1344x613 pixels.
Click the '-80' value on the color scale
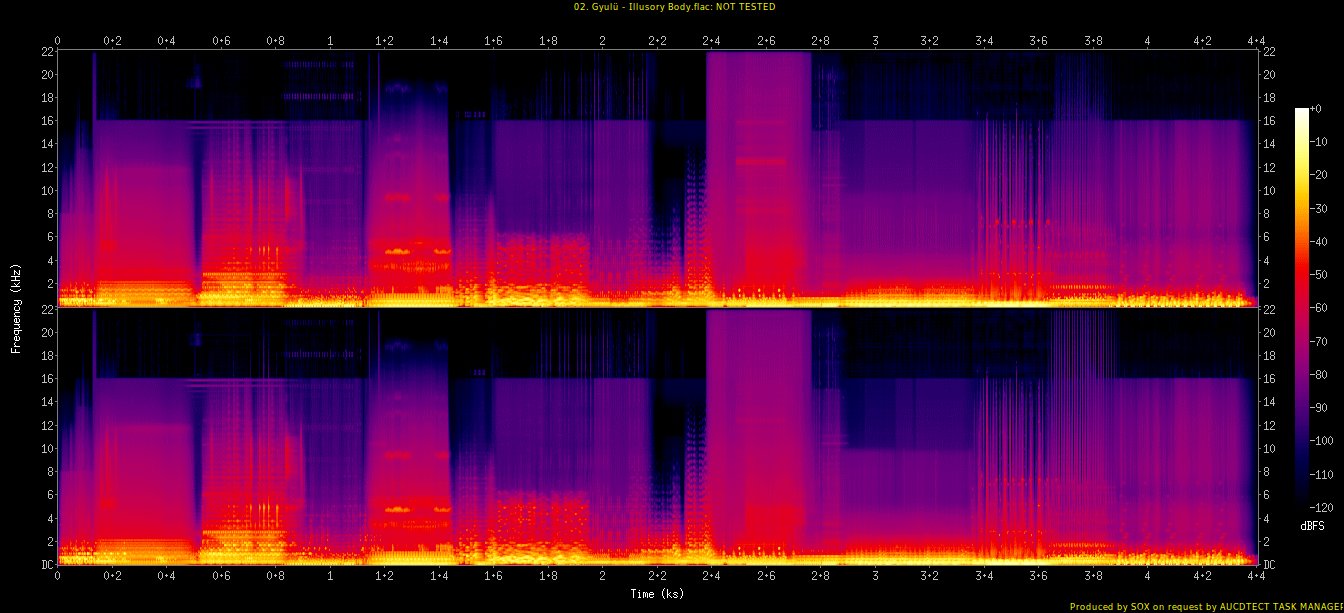tap(1320, 374)
